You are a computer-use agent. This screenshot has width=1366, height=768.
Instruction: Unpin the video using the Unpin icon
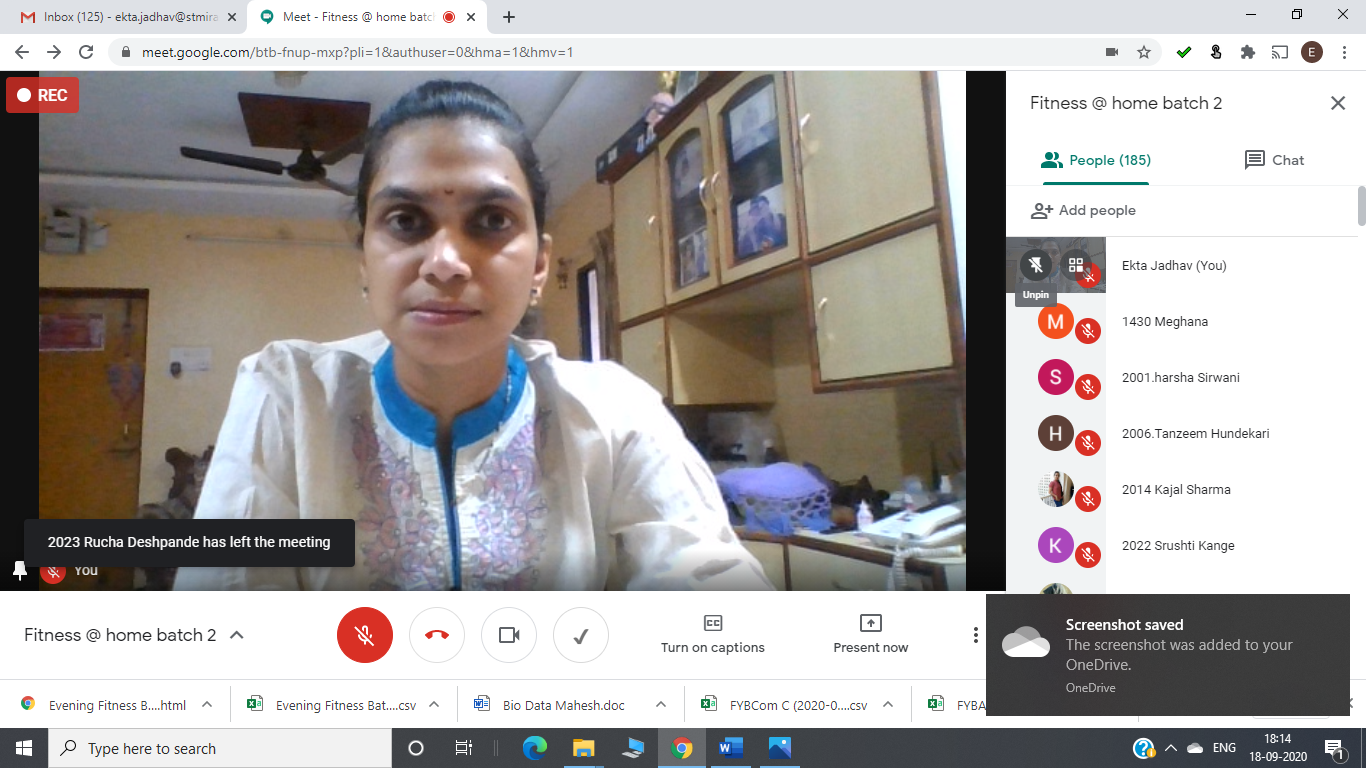point(1035,265)
